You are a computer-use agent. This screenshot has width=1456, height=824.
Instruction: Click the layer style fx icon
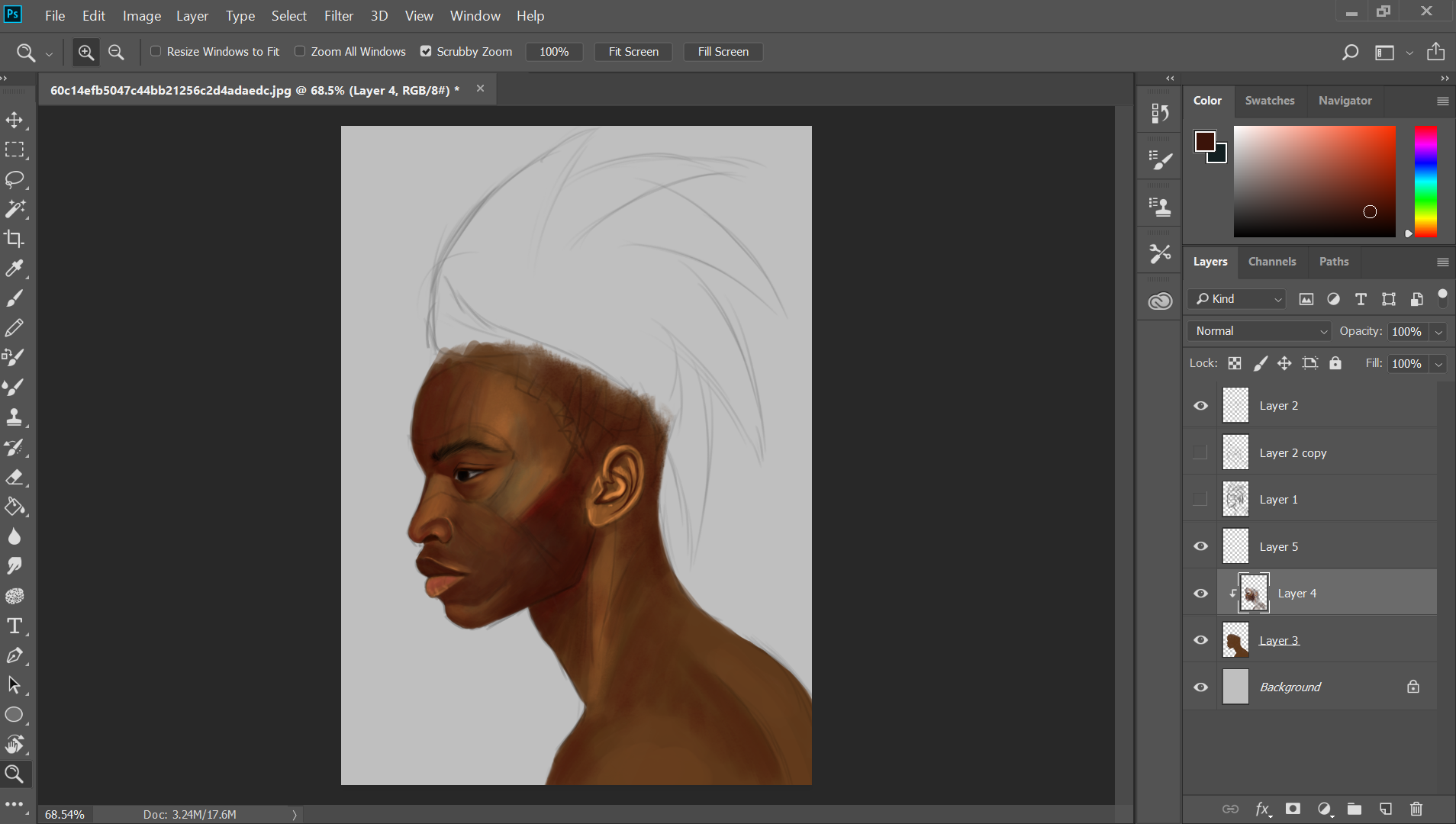click(x=1263, y=809)
